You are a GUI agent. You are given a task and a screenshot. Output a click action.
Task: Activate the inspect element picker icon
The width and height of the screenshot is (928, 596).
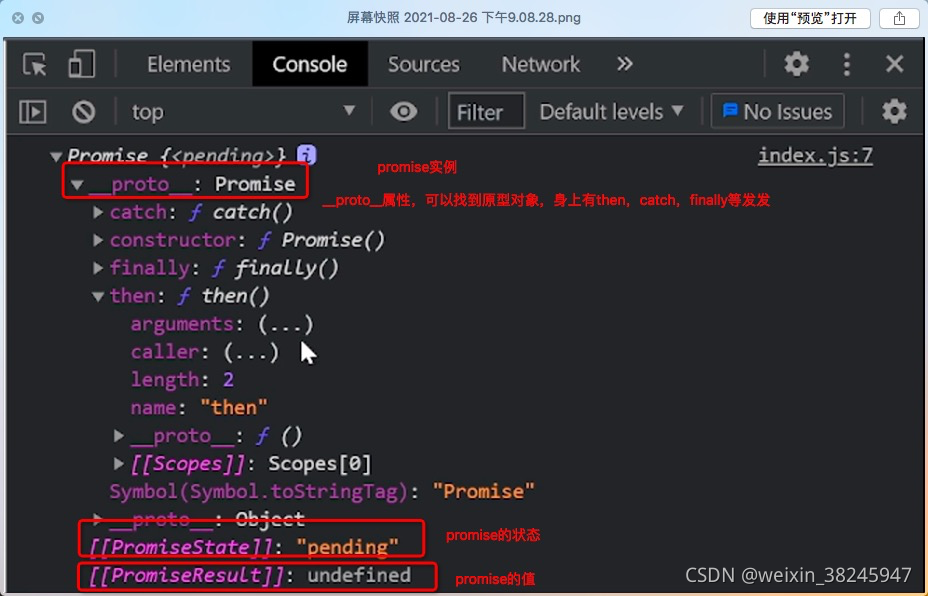(x=34, y=64)
